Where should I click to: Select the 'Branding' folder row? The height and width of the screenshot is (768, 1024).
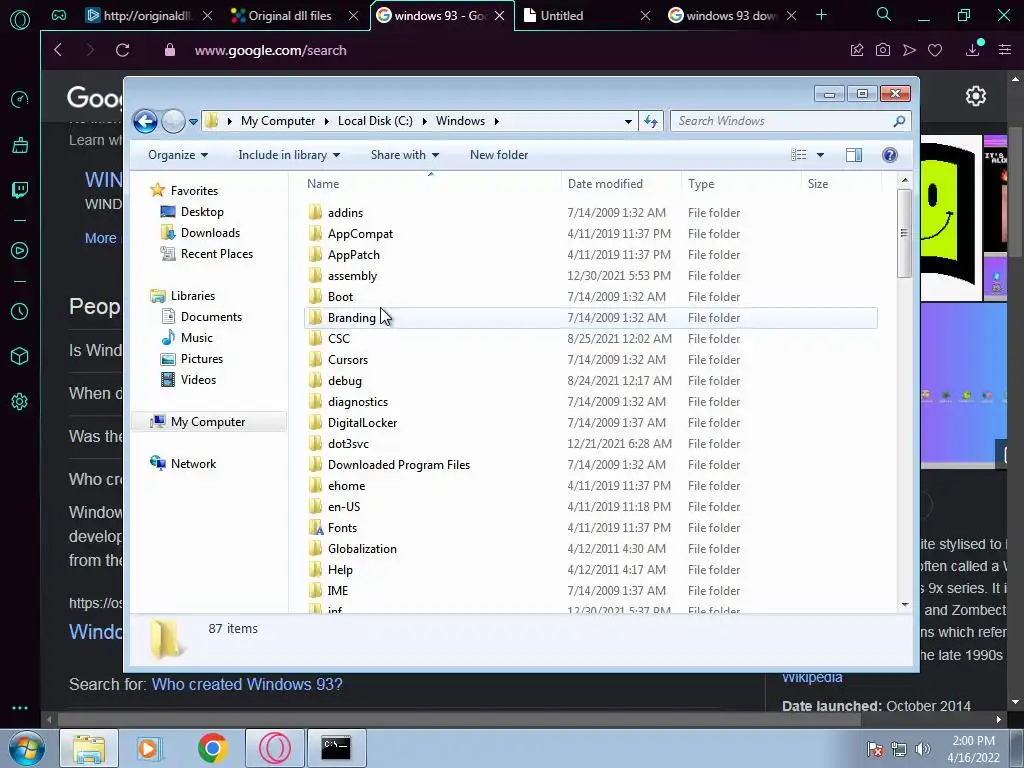pos(590,317)
